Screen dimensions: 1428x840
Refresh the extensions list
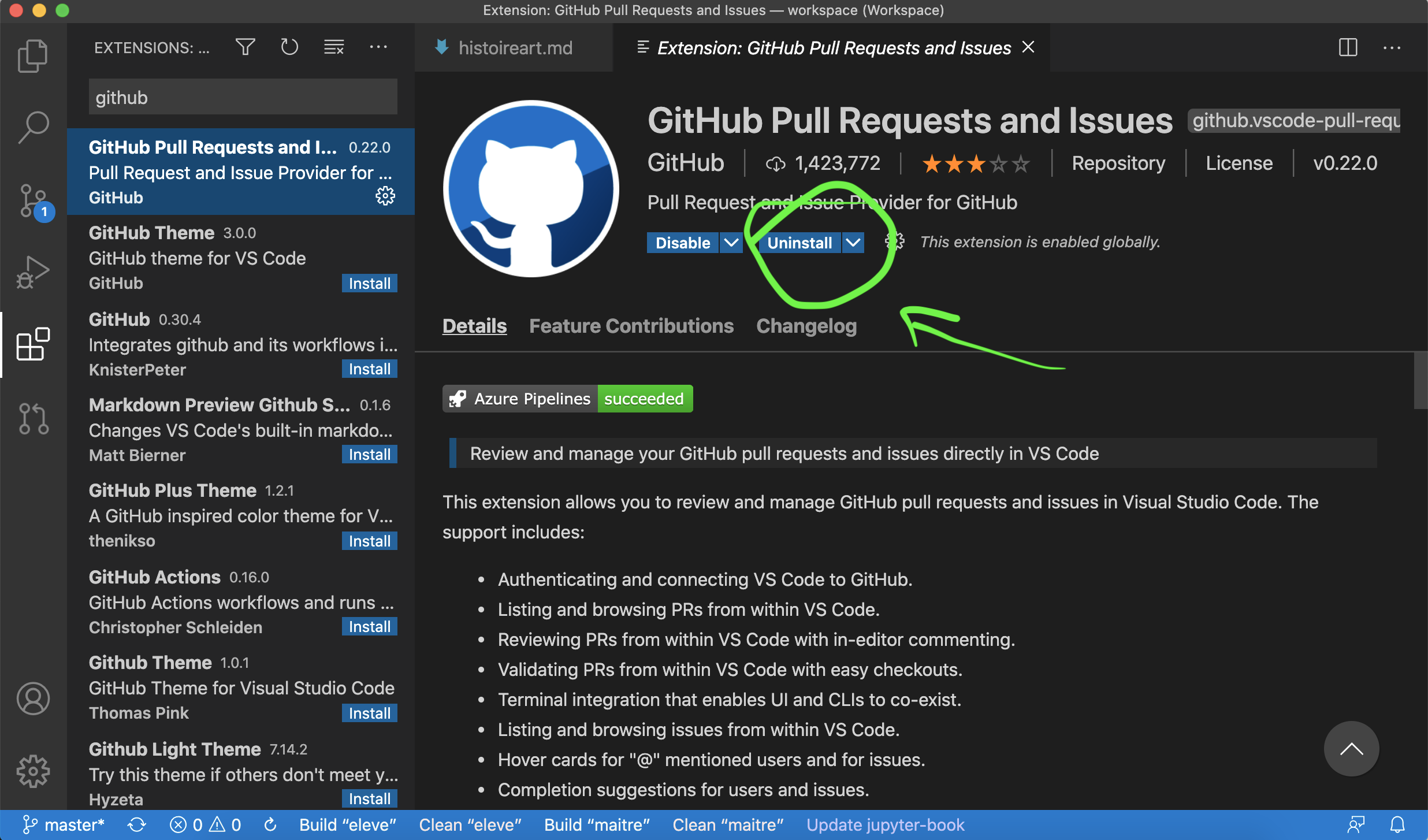[x=289, y=47]
